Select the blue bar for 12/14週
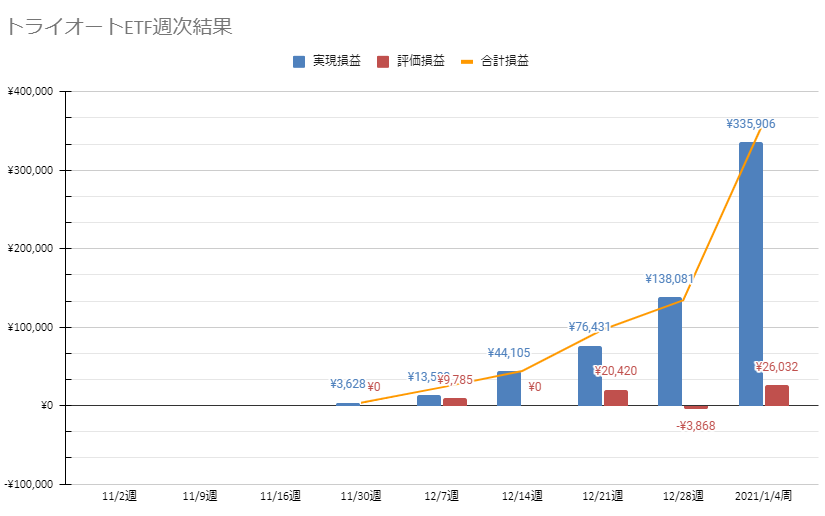Viewport: 825px width, 516px height. [509, 388]
